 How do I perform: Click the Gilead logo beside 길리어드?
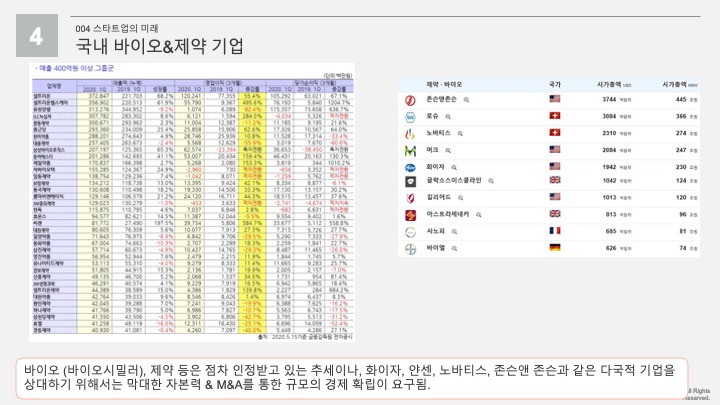pos(410,198)
